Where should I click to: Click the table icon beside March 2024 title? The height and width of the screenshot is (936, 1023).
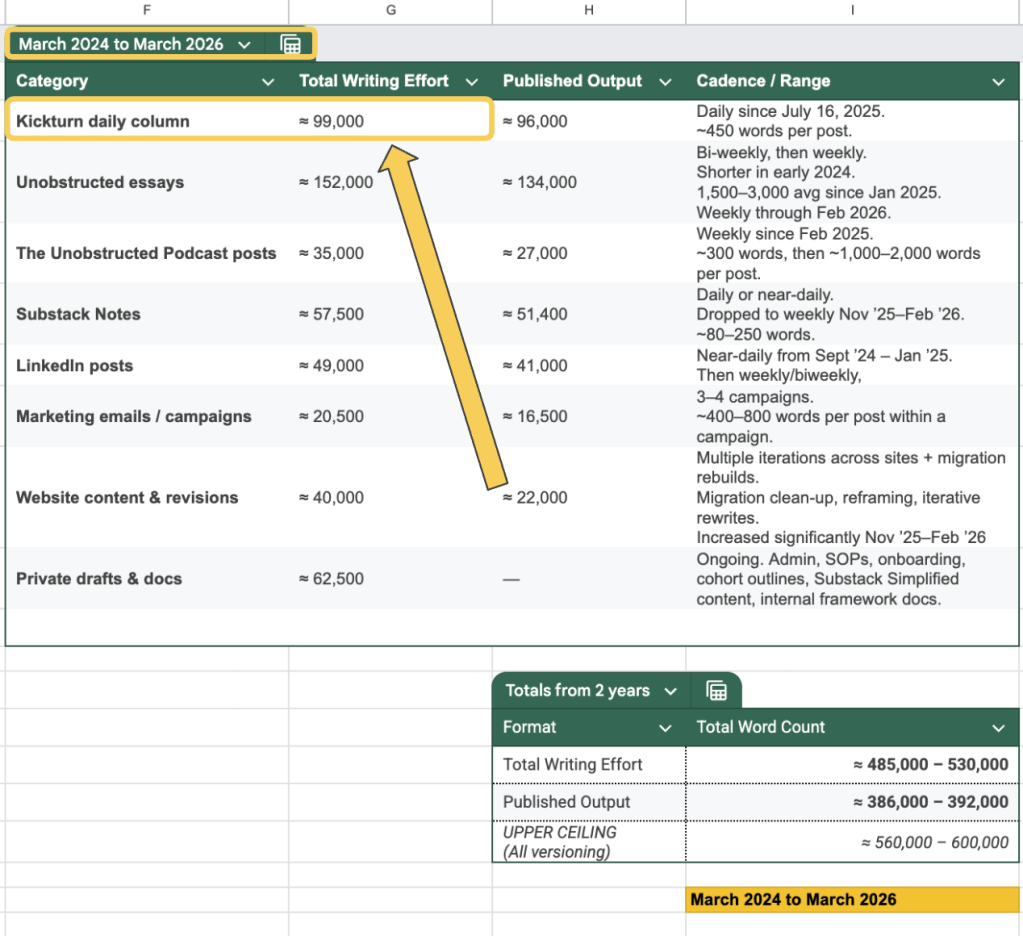290,44
